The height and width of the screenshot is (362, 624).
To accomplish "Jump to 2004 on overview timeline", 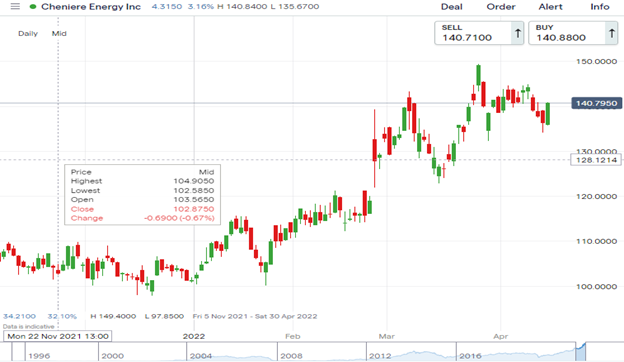I will click(201, 356).
